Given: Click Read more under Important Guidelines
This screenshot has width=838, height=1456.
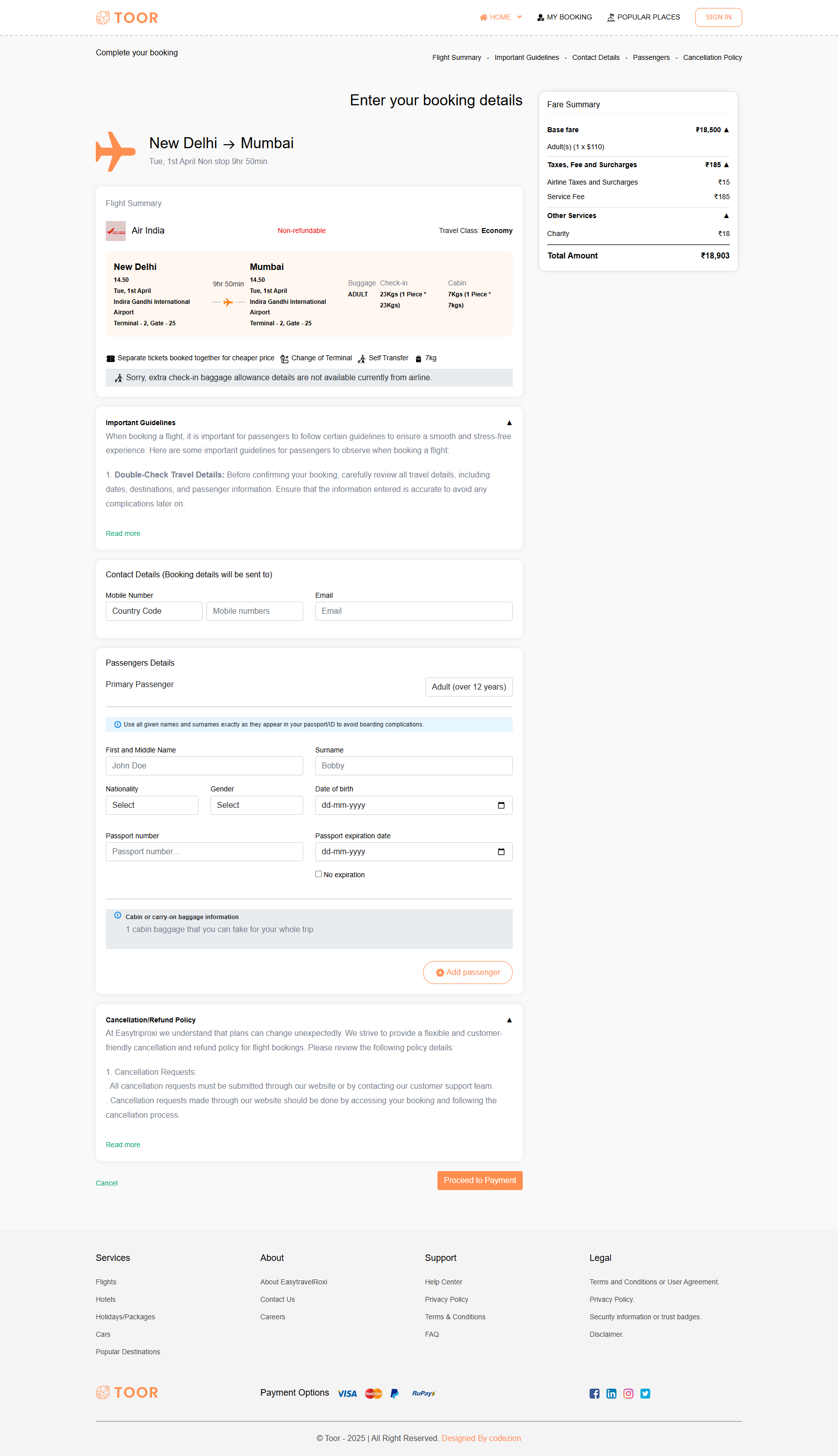Looking at the screenshot, I should click(x=123, y=534).
